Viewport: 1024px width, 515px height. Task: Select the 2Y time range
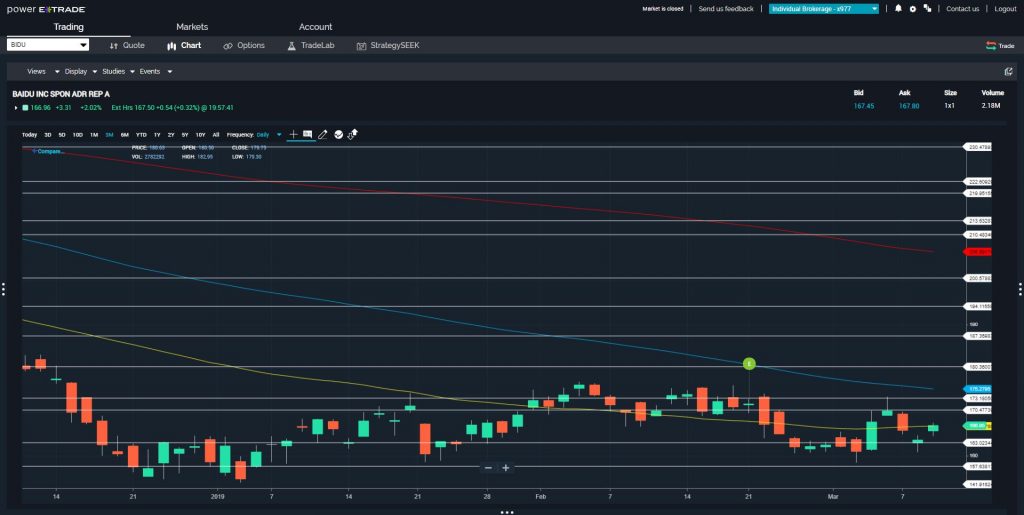tap(171, 134)
